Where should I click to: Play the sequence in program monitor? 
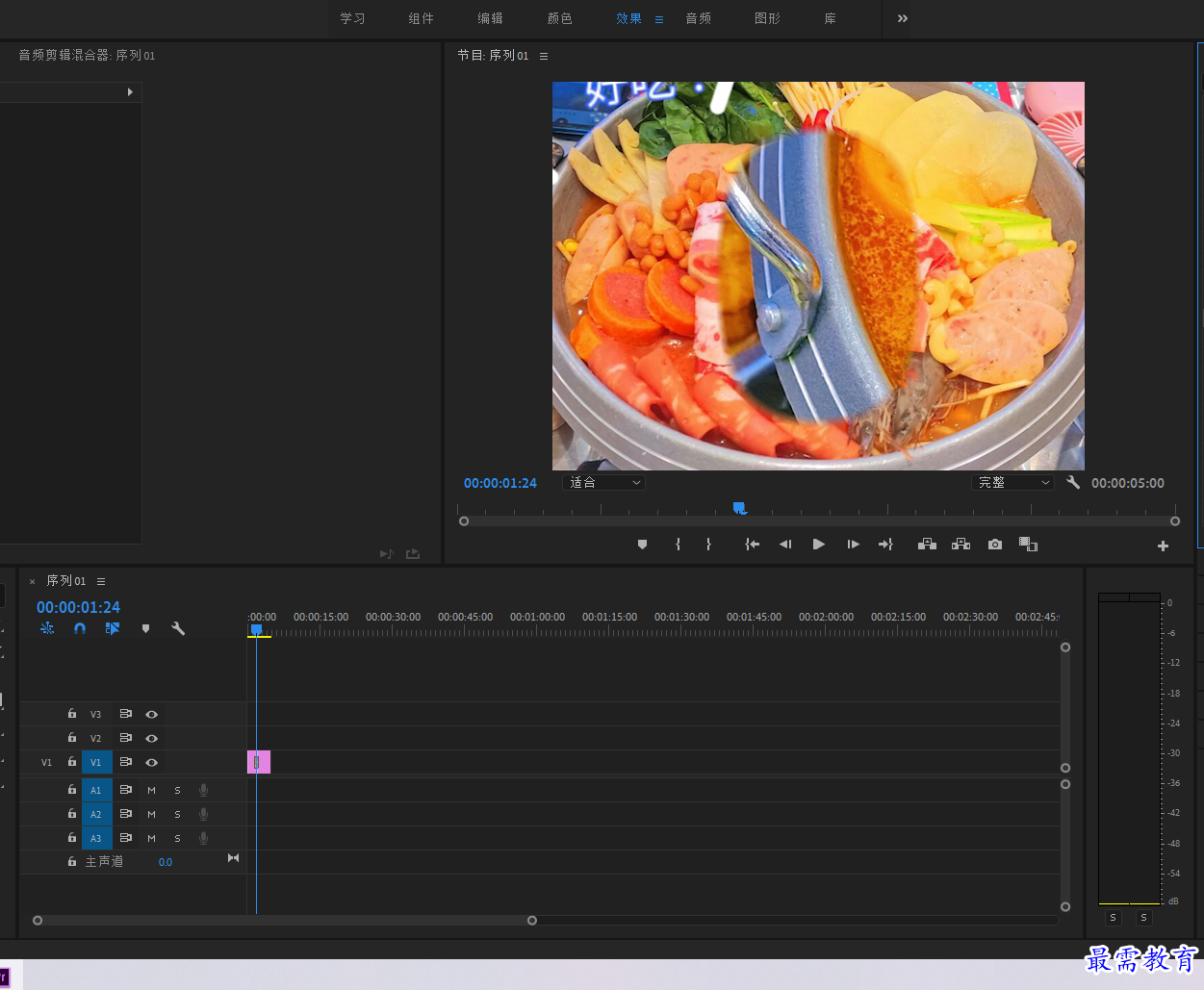click(x=819, y=545)
